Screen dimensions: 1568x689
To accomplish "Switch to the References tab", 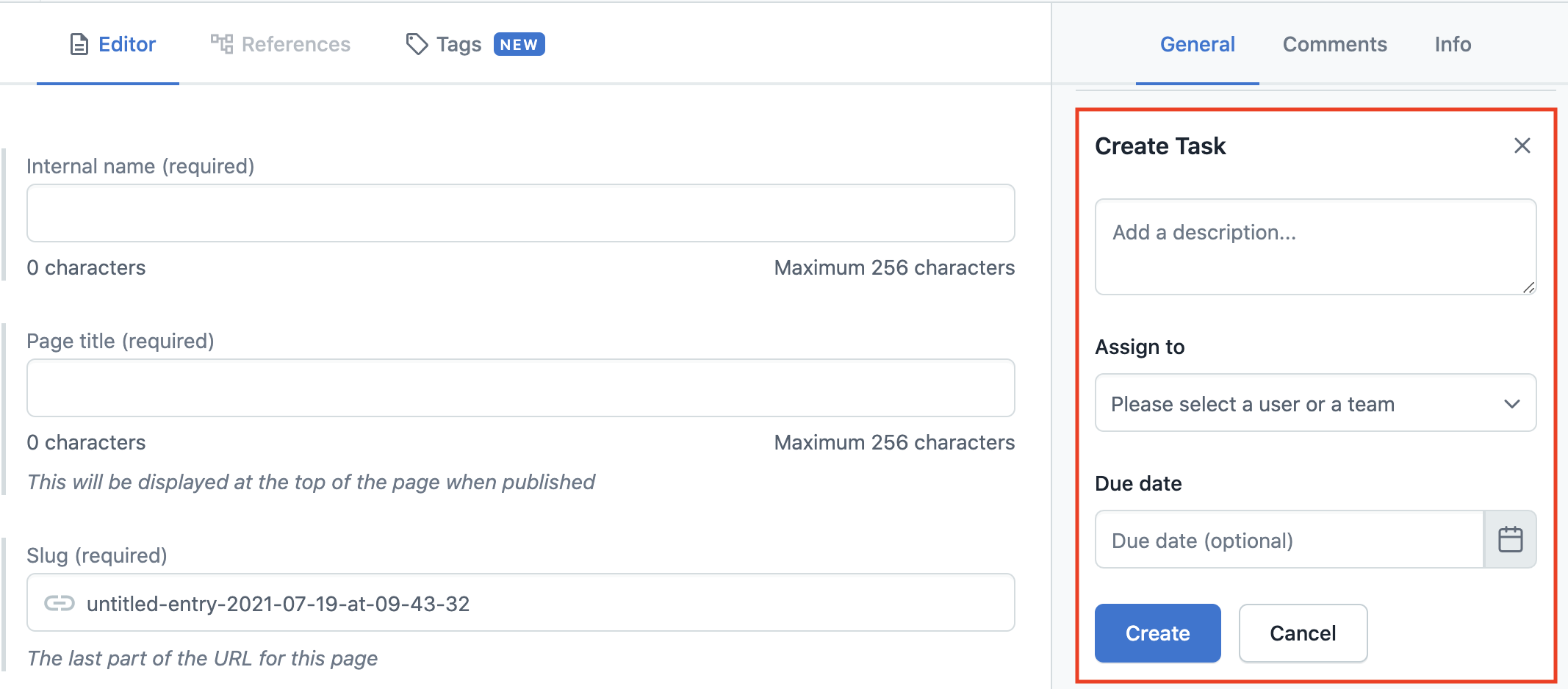I will (295, 44).
